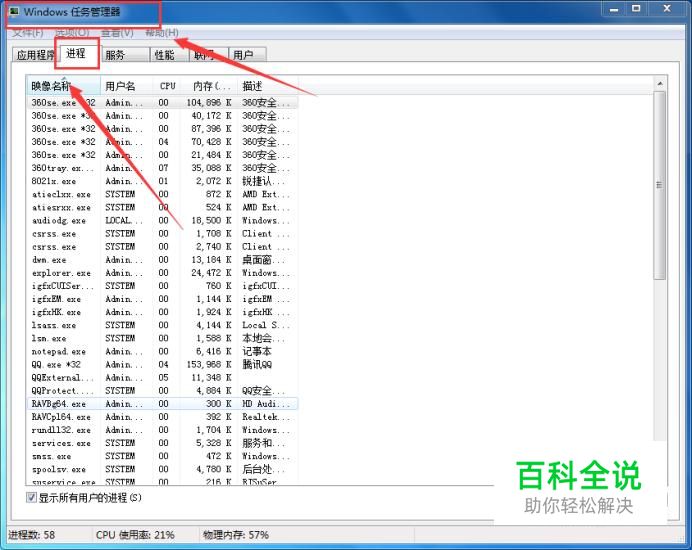Sort processes by the CPU column header
The width and height of the screenshot is (692, 550).
pos(167,86)
